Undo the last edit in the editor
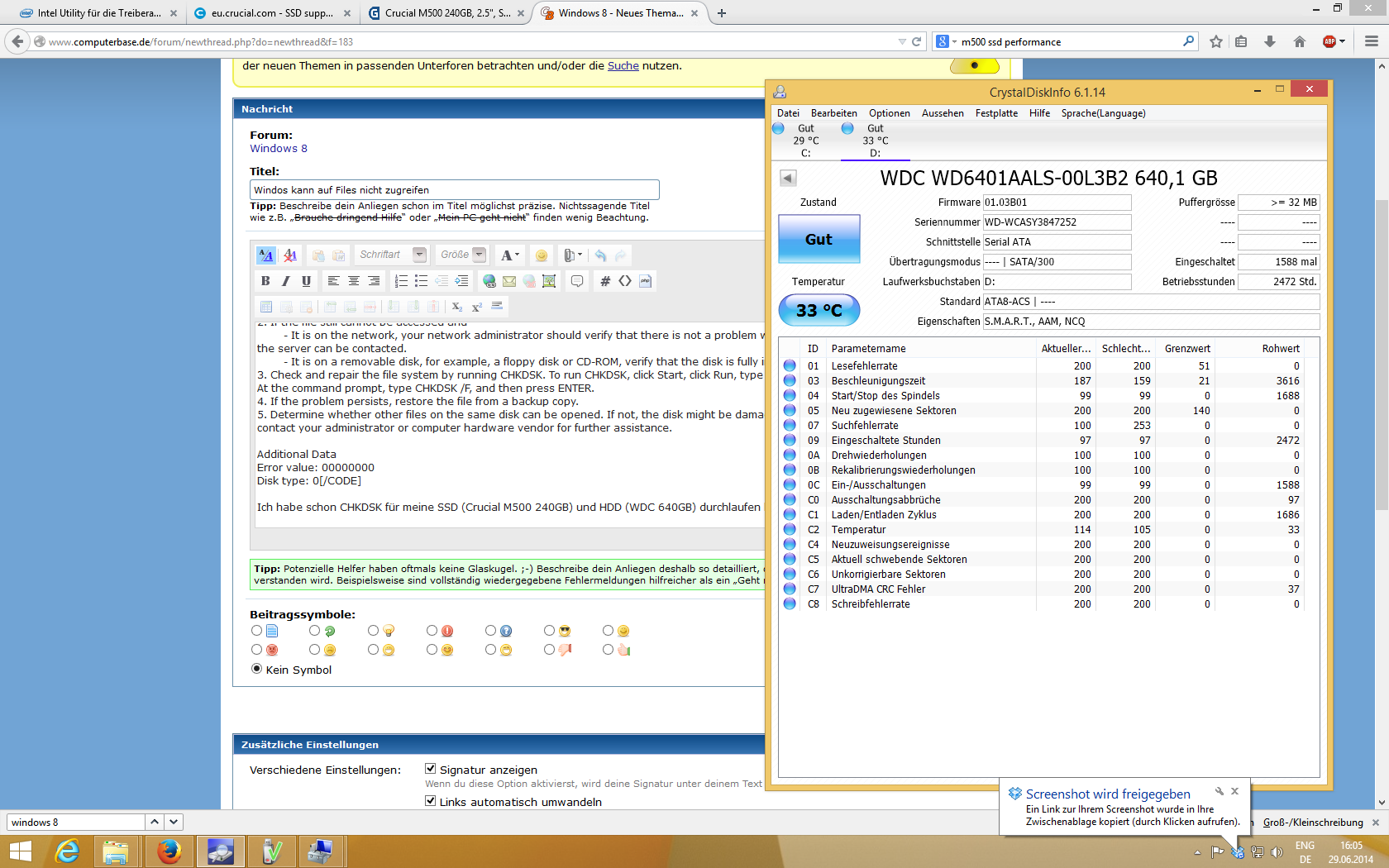 coord(601,255)
